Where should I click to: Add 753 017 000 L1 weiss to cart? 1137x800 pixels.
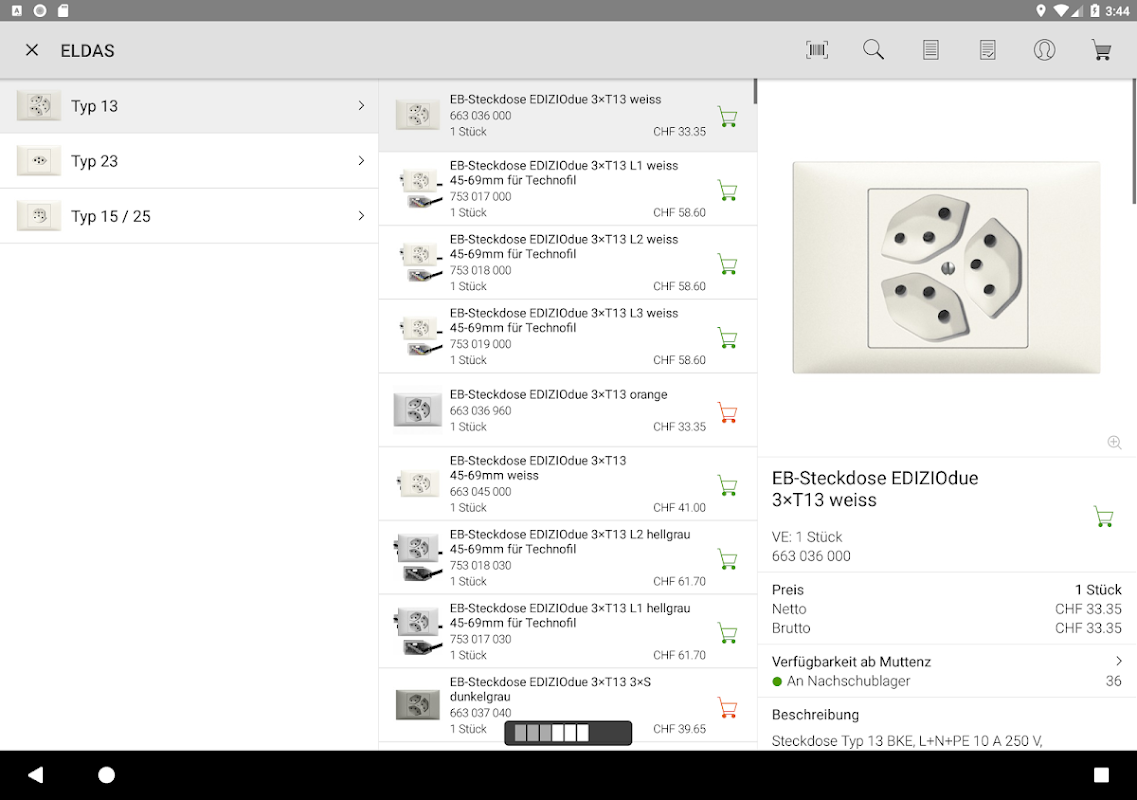pos(727,190)
